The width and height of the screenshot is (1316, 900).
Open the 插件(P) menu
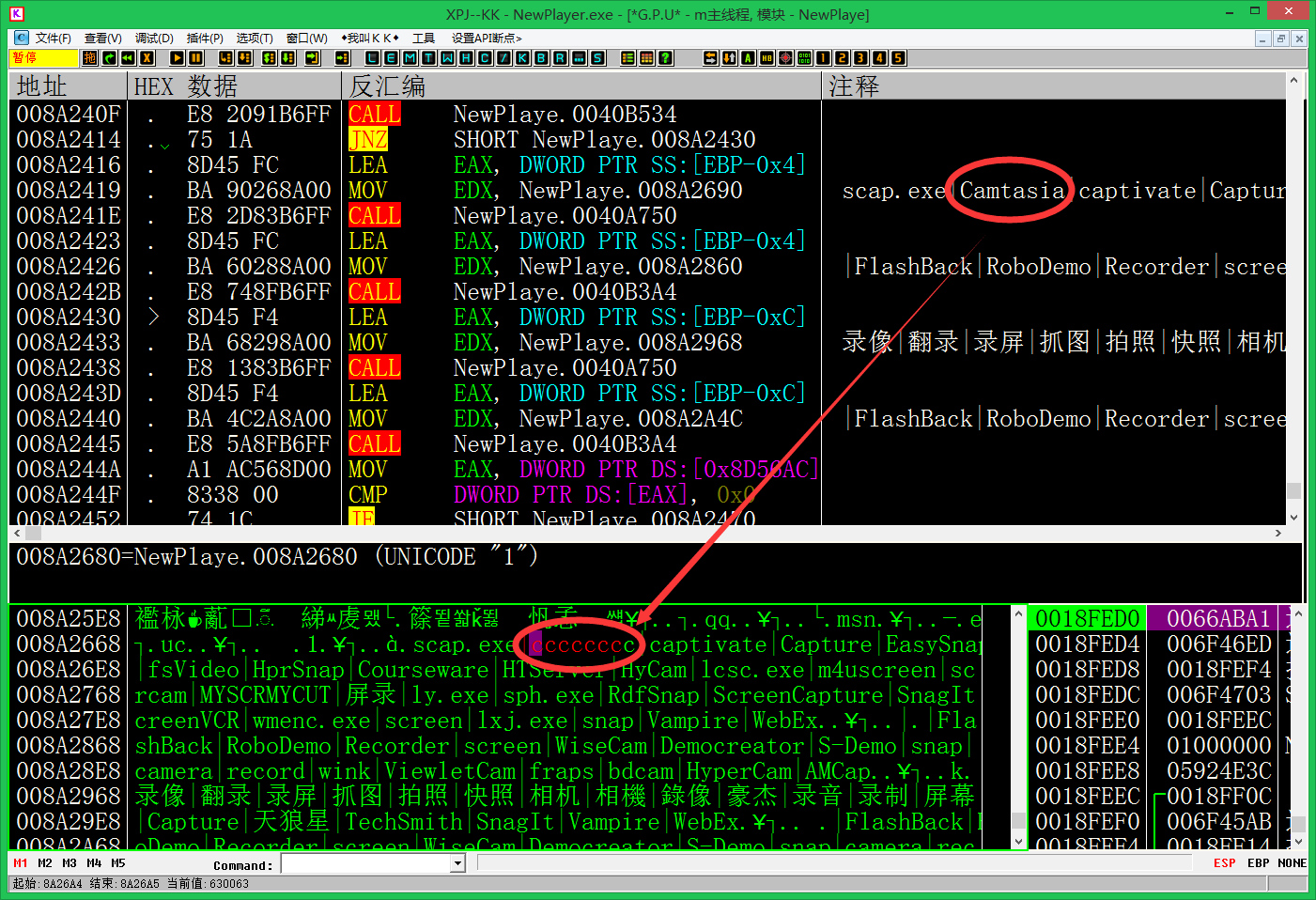coord(205,39)
